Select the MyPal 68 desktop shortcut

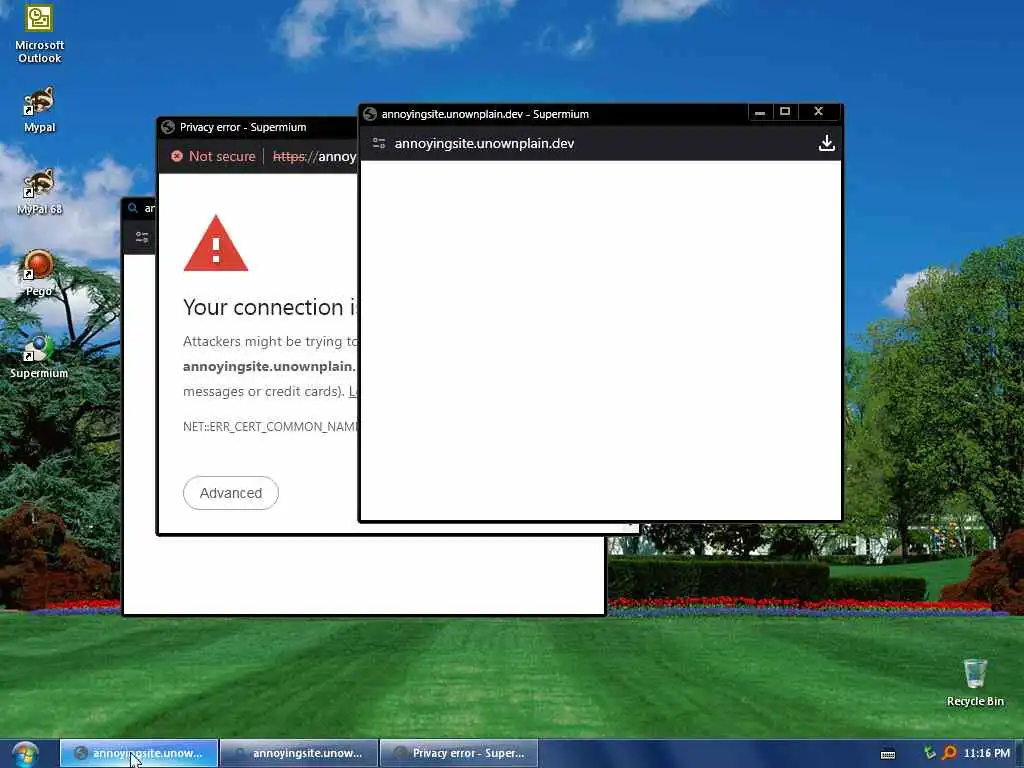(x=39, y=191)
